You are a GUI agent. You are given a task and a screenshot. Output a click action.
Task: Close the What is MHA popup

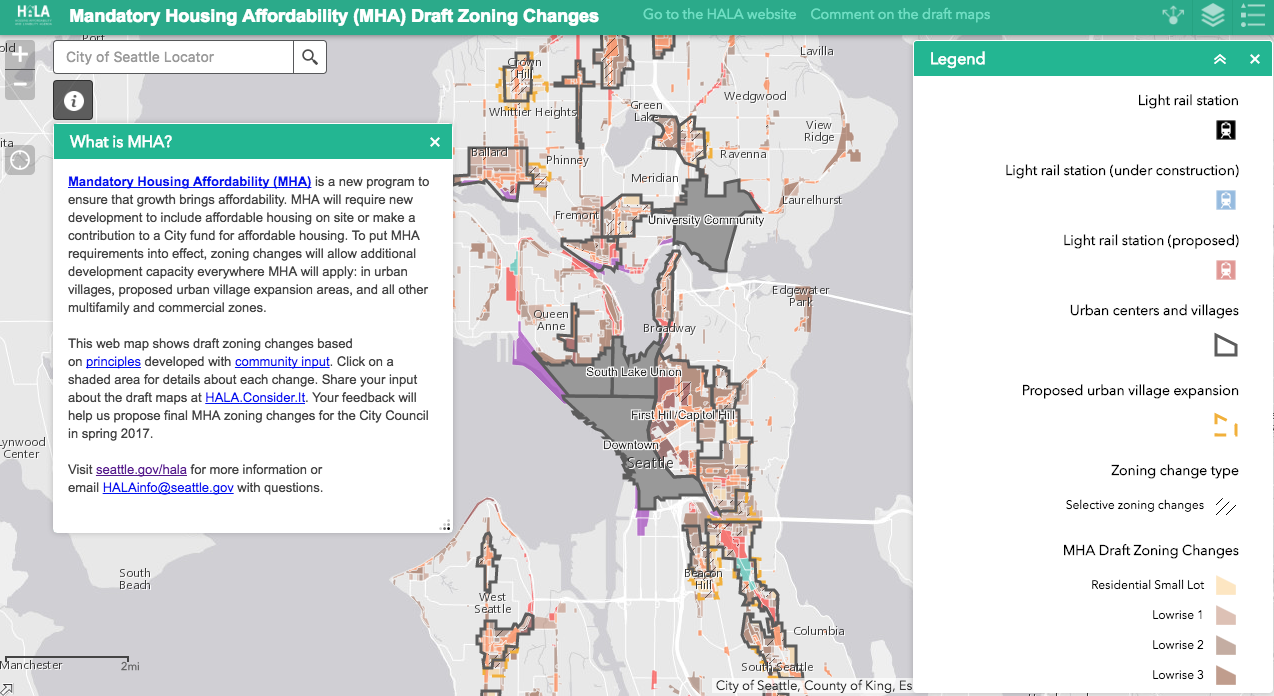tap(434, 141)
